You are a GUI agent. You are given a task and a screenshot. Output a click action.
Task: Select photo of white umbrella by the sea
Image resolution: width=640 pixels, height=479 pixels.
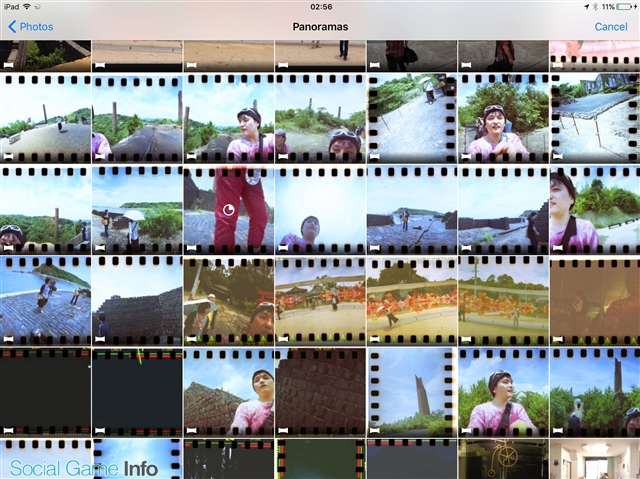[x=137, y=210]
